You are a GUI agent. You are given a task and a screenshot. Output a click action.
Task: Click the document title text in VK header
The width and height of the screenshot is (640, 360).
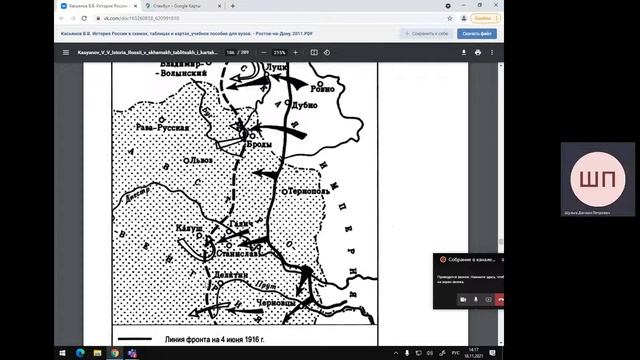point(187,33)
